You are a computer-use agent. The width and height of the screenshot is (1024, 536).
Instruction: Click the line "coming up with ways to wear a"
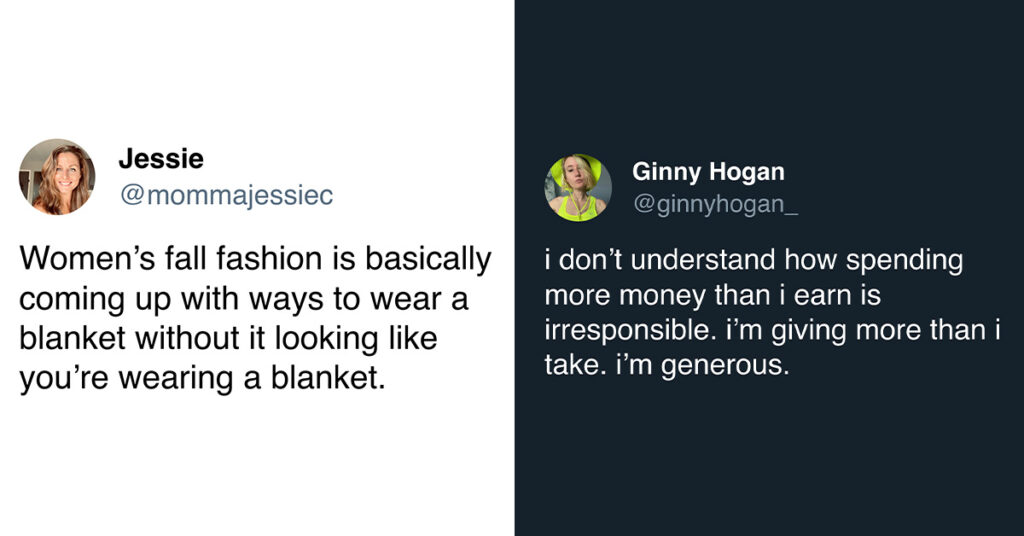click(244, 299)
